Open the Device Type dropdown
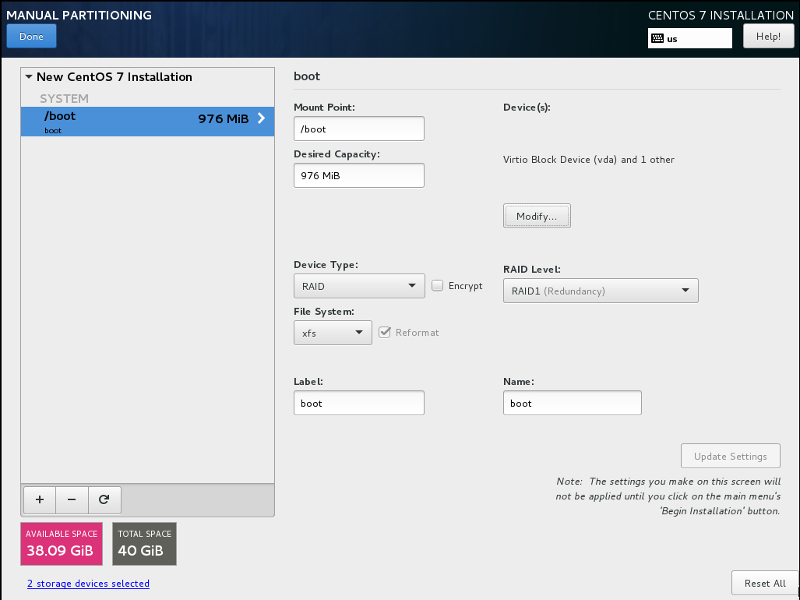The height and width of the screenshot is (600, 800). tap(358, 285)
